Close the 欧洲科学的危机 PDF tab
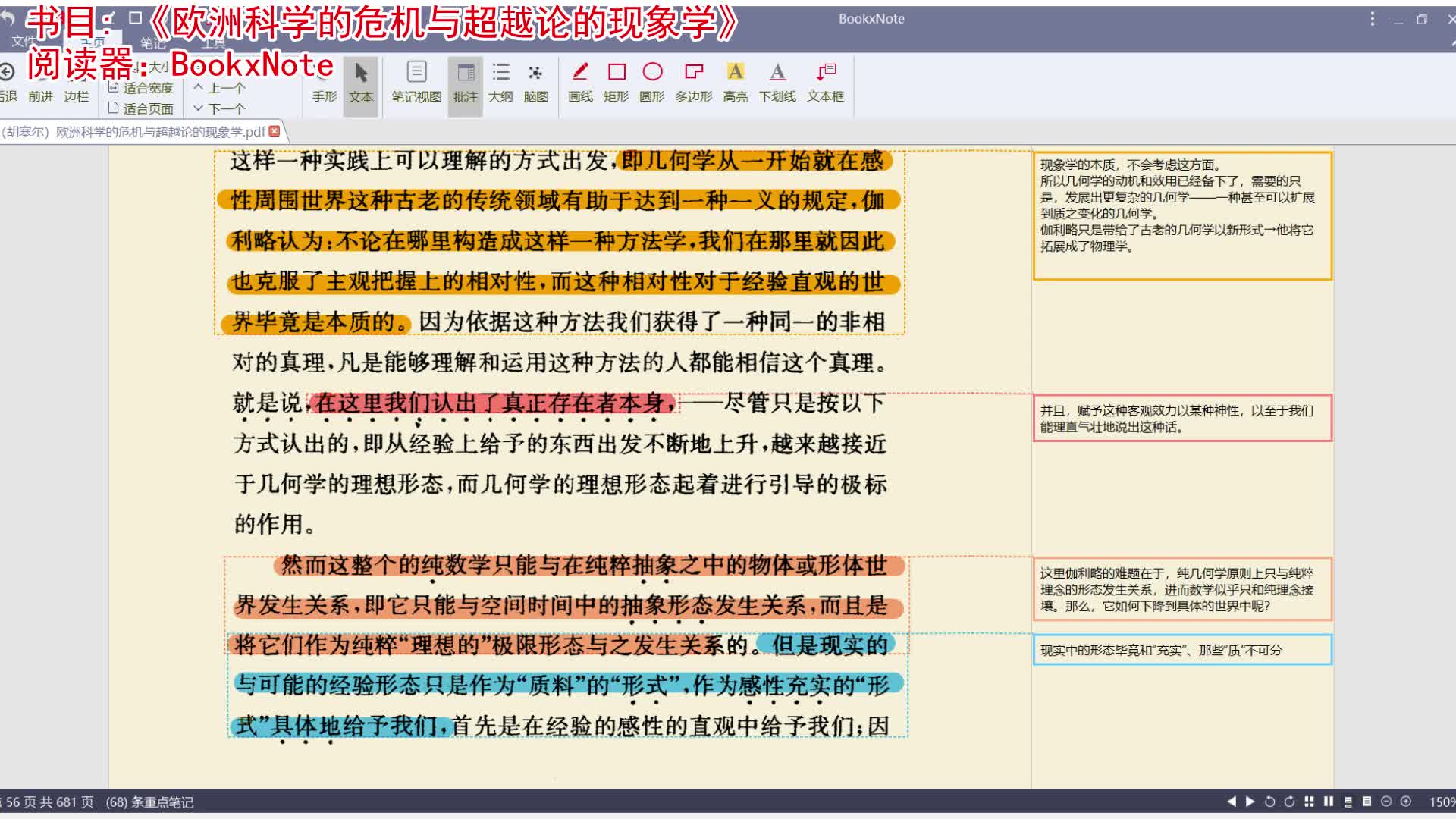Screen dimensions: 1456x819 pyautogui.click(x=275, y=131)
